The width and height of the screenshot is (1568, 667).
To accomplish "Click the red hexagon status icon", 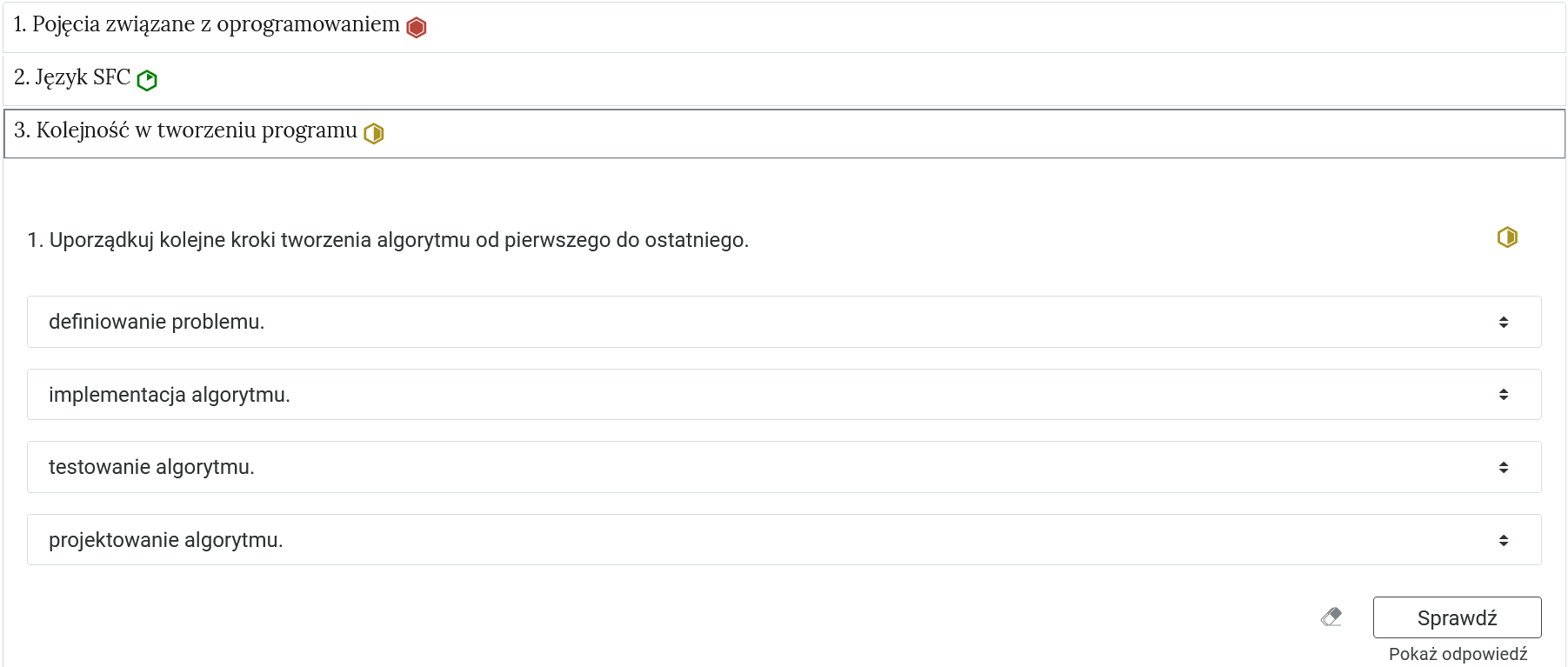I will point(417,28).
